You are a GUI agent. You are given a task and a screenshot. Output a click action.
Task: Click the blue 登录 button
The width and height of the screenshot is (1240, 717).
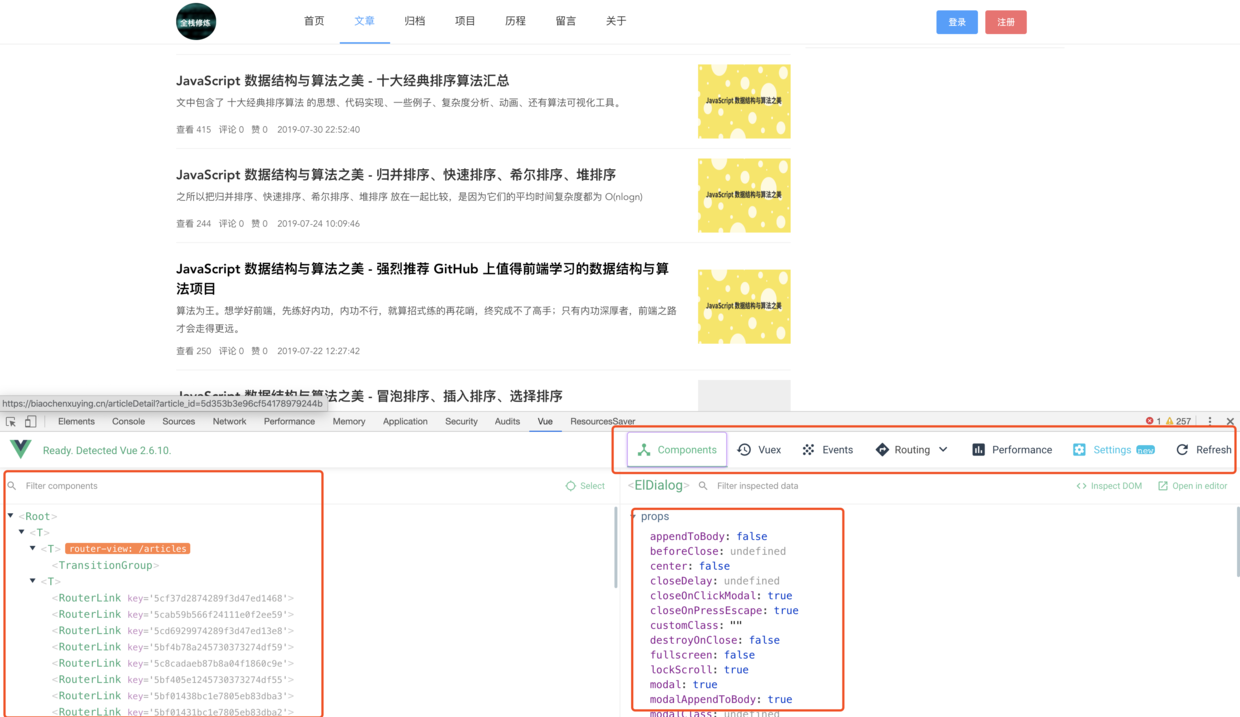[x=957, y=22]
